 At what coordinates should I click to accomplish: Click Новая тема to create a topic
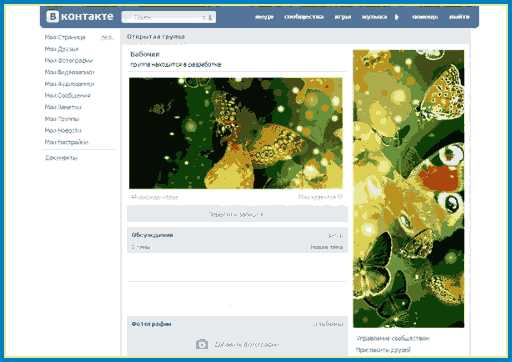point(327,247)
